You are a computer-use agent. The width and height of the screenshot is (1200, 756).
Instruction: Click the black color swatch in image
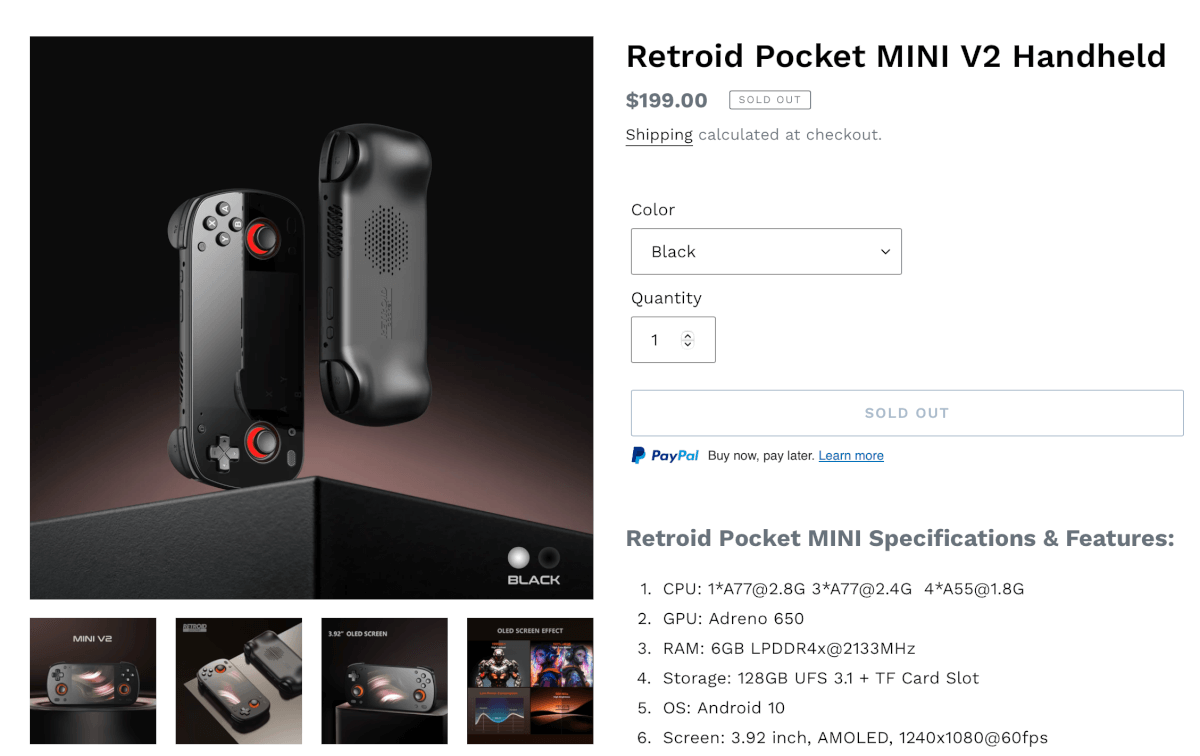point(549,557)
